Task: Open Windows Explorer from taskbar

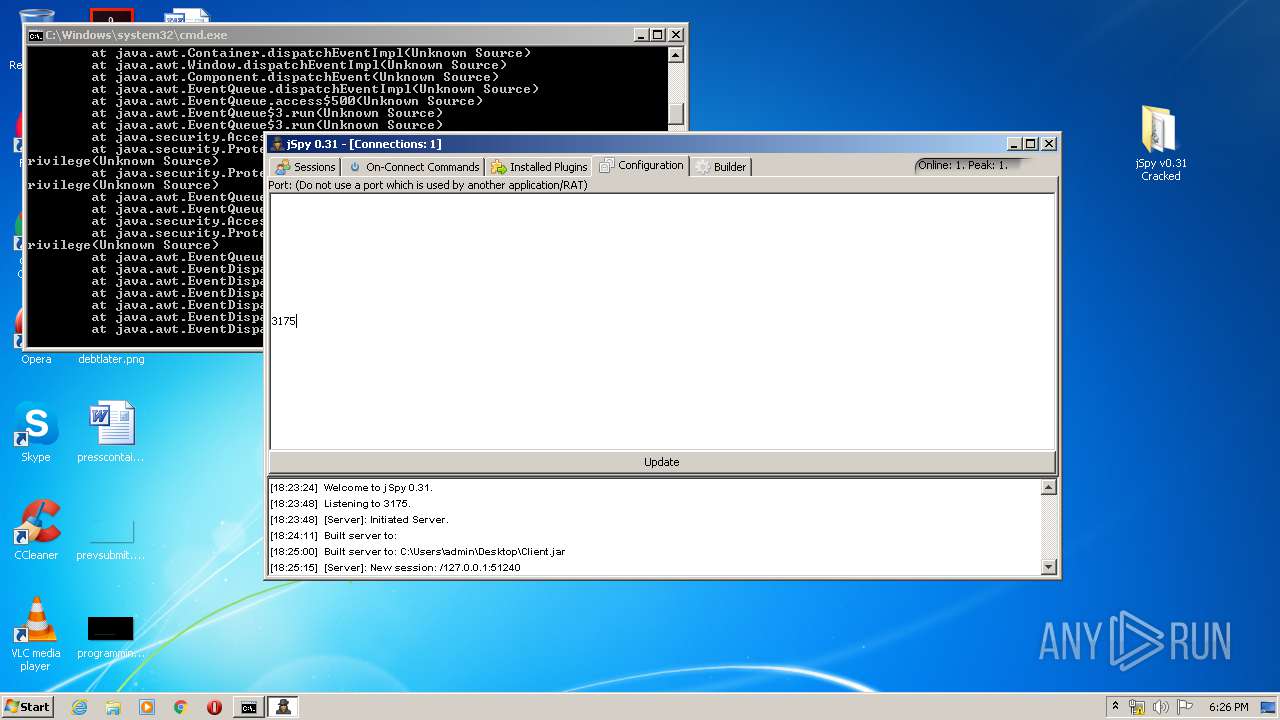Action: (113, 707)
